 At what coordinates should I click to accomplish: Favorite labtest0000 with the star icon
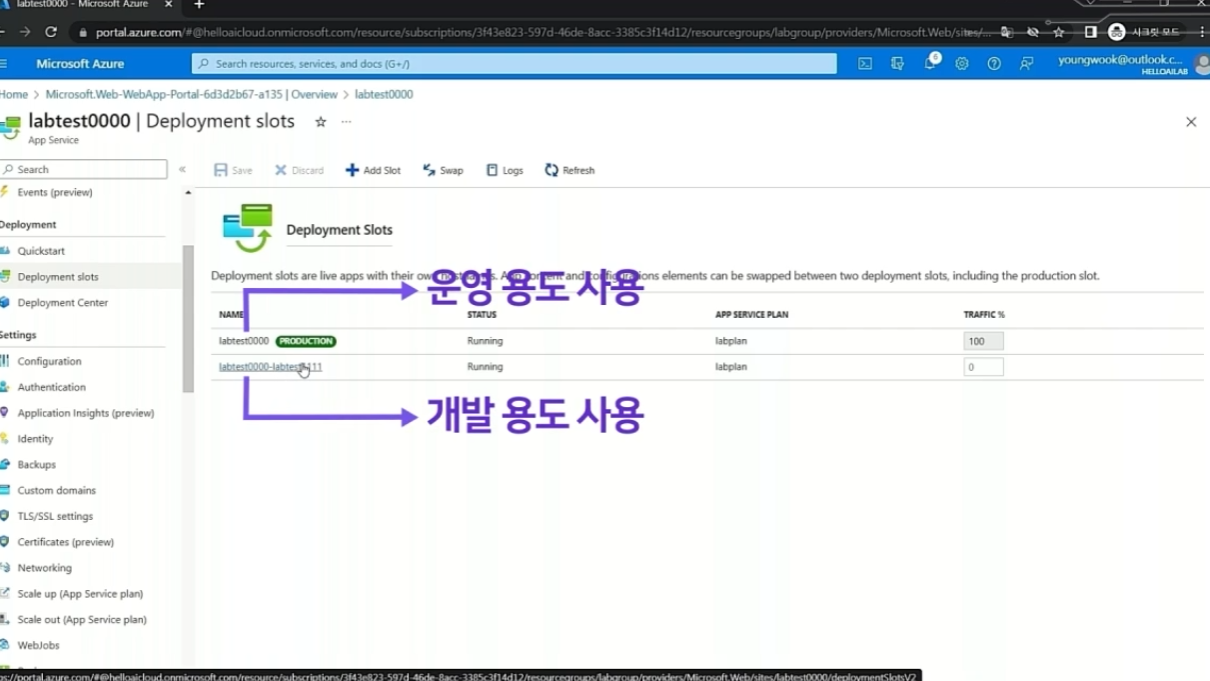(320, 121)
